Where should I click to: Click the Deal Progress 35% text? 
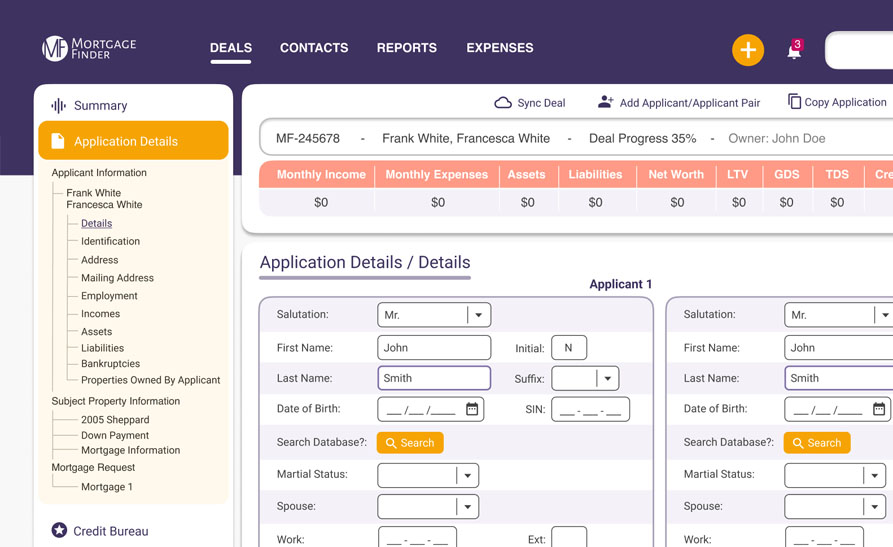[642, 138]
